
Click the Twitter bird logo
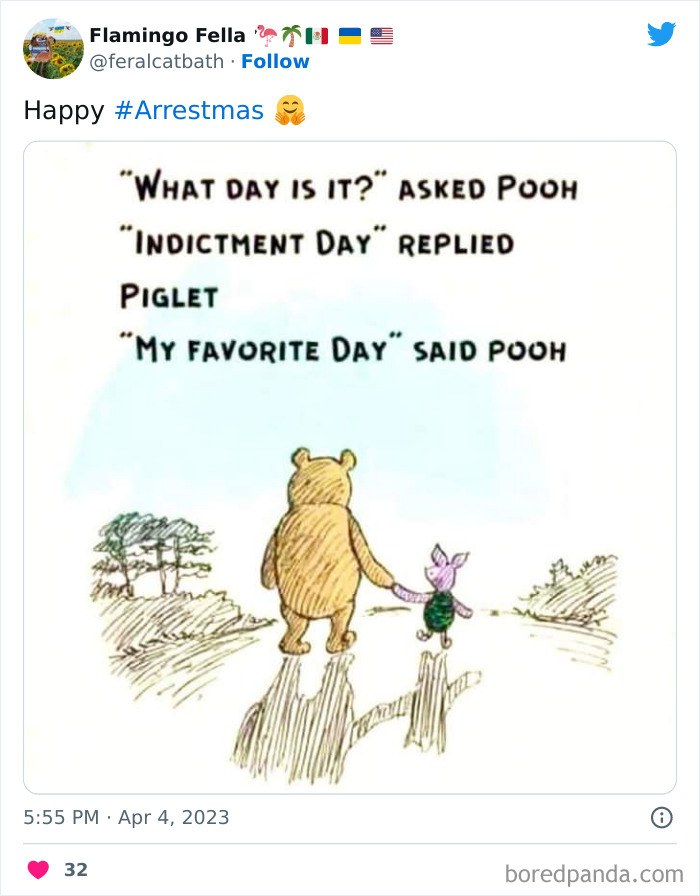(661, 35)
